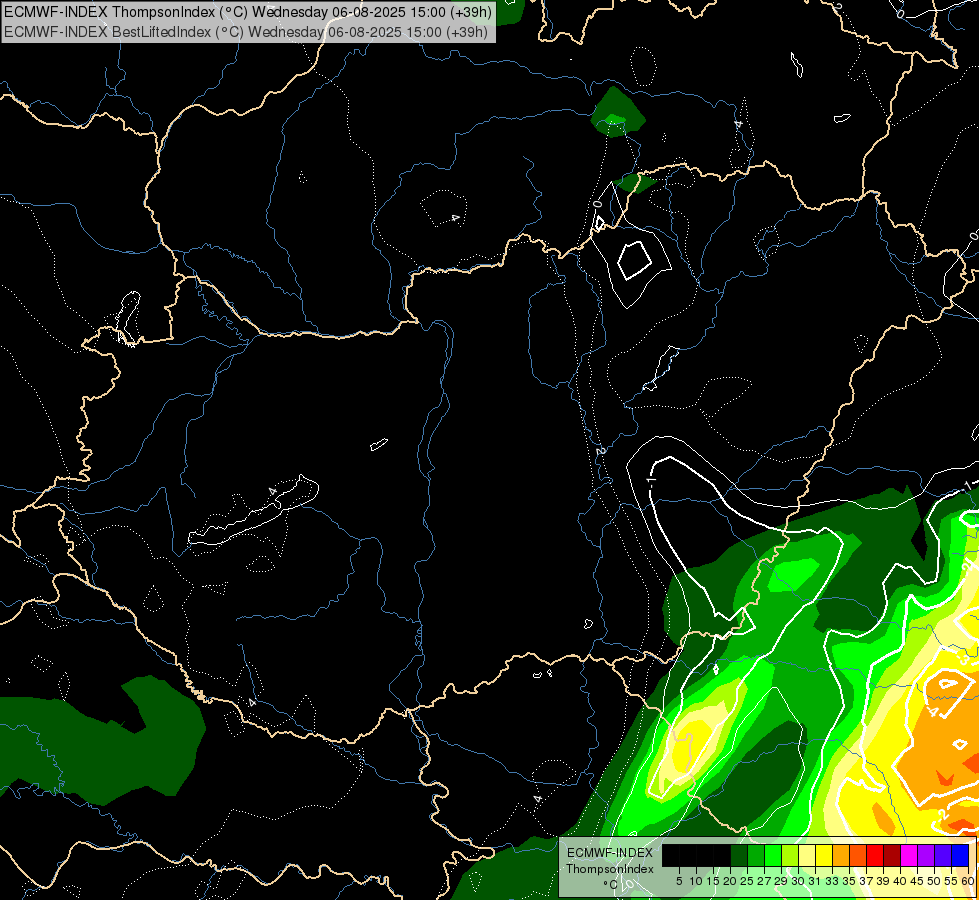Click the BestLiftedIndex title line at top
Viewport: 979px width, 900px height.
[x=245, y=32]
